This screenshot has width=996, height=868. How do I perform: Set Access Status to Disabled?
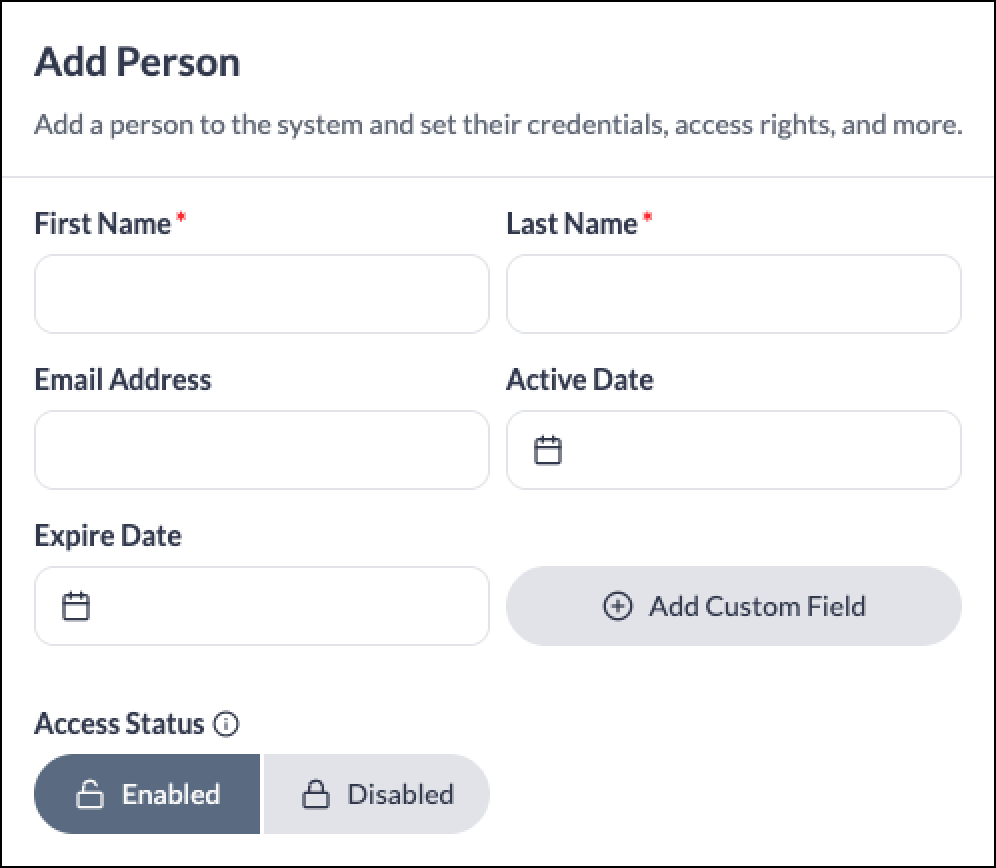[377, 794]
